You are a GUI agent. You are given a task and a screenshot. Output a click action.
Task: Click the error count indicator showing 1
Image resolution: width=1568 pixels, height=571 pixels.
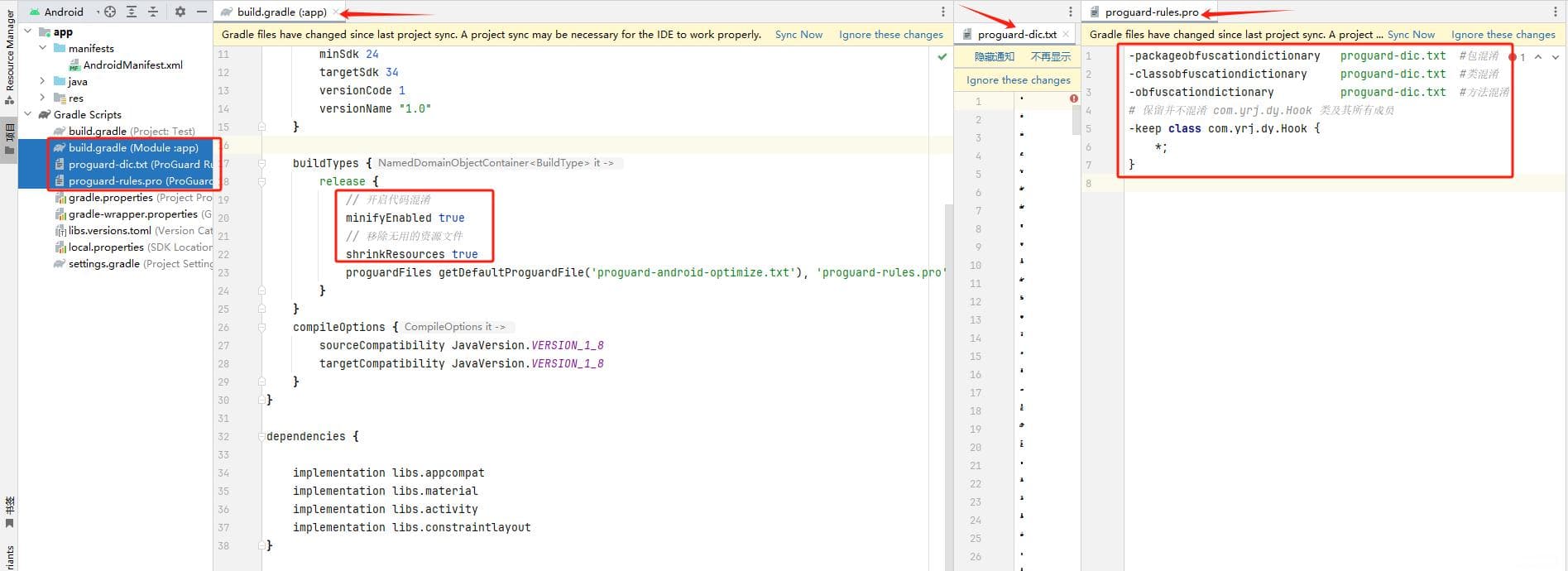(1518, 57)
